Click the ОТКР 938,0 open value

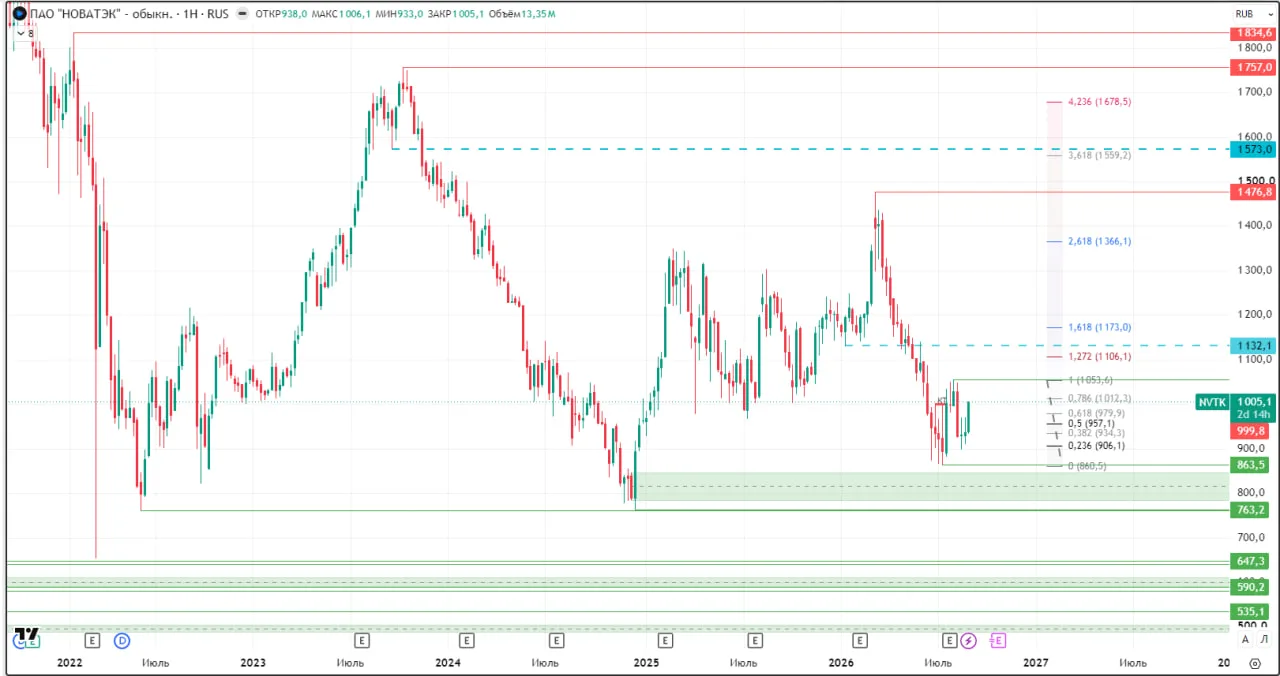pyautogui.click(x=279, y=15)
